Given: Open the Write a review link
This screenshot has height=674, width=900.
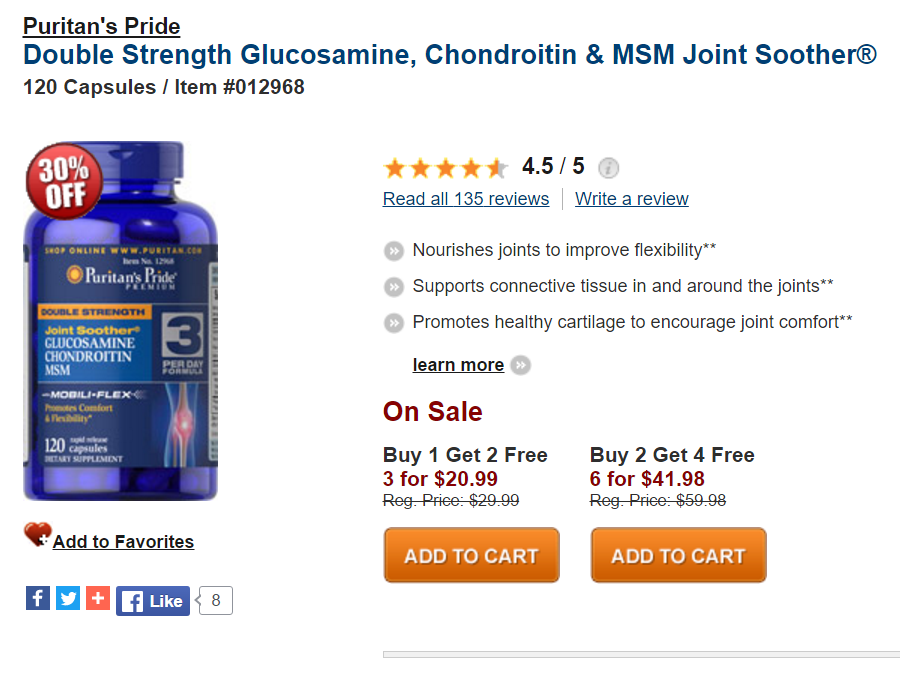Looking at the screenshot, I should pyautogui.click(x=632, y=199).
